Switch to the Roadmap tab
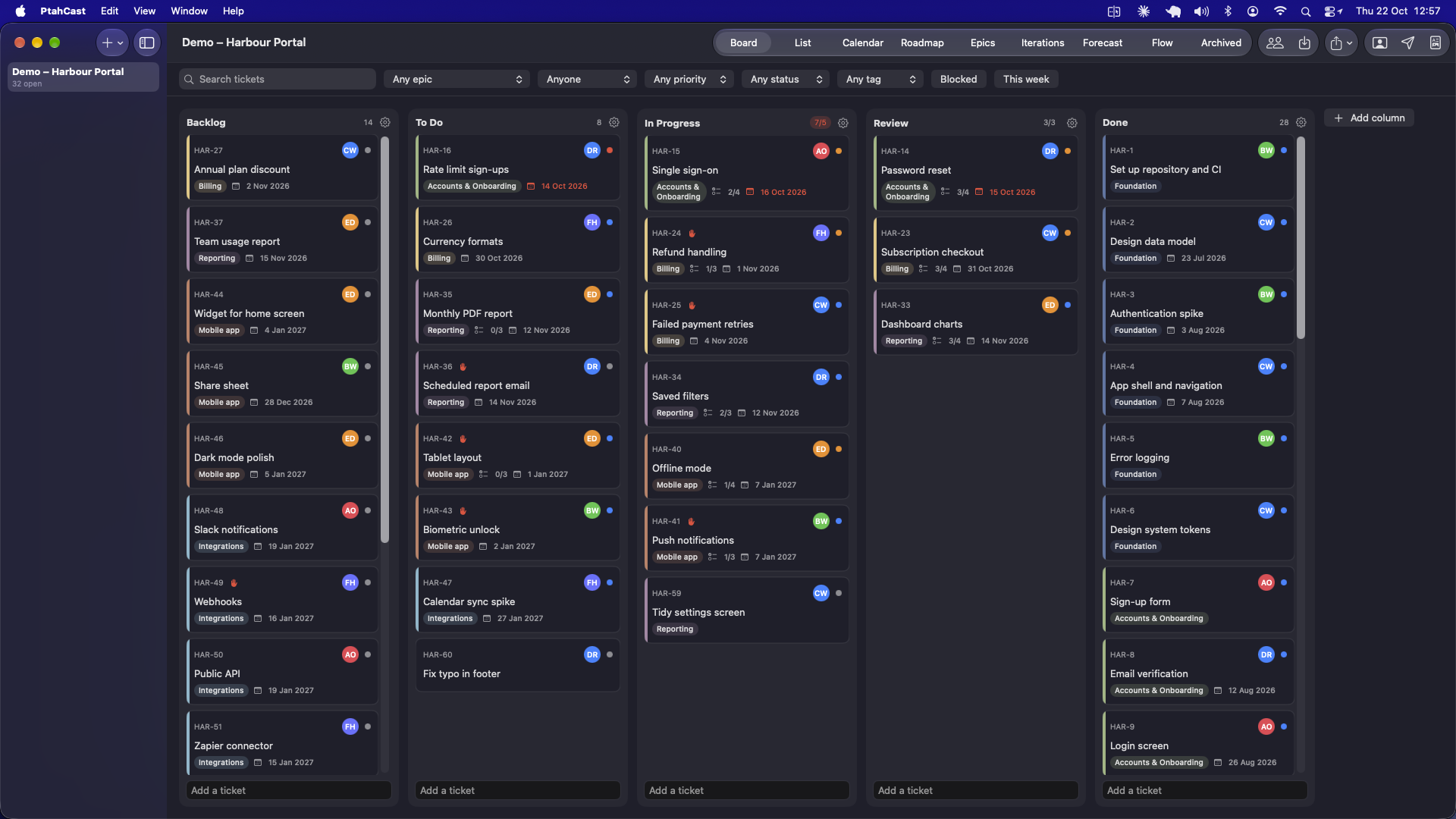1456x819 pixels. (x=922, y=43)
